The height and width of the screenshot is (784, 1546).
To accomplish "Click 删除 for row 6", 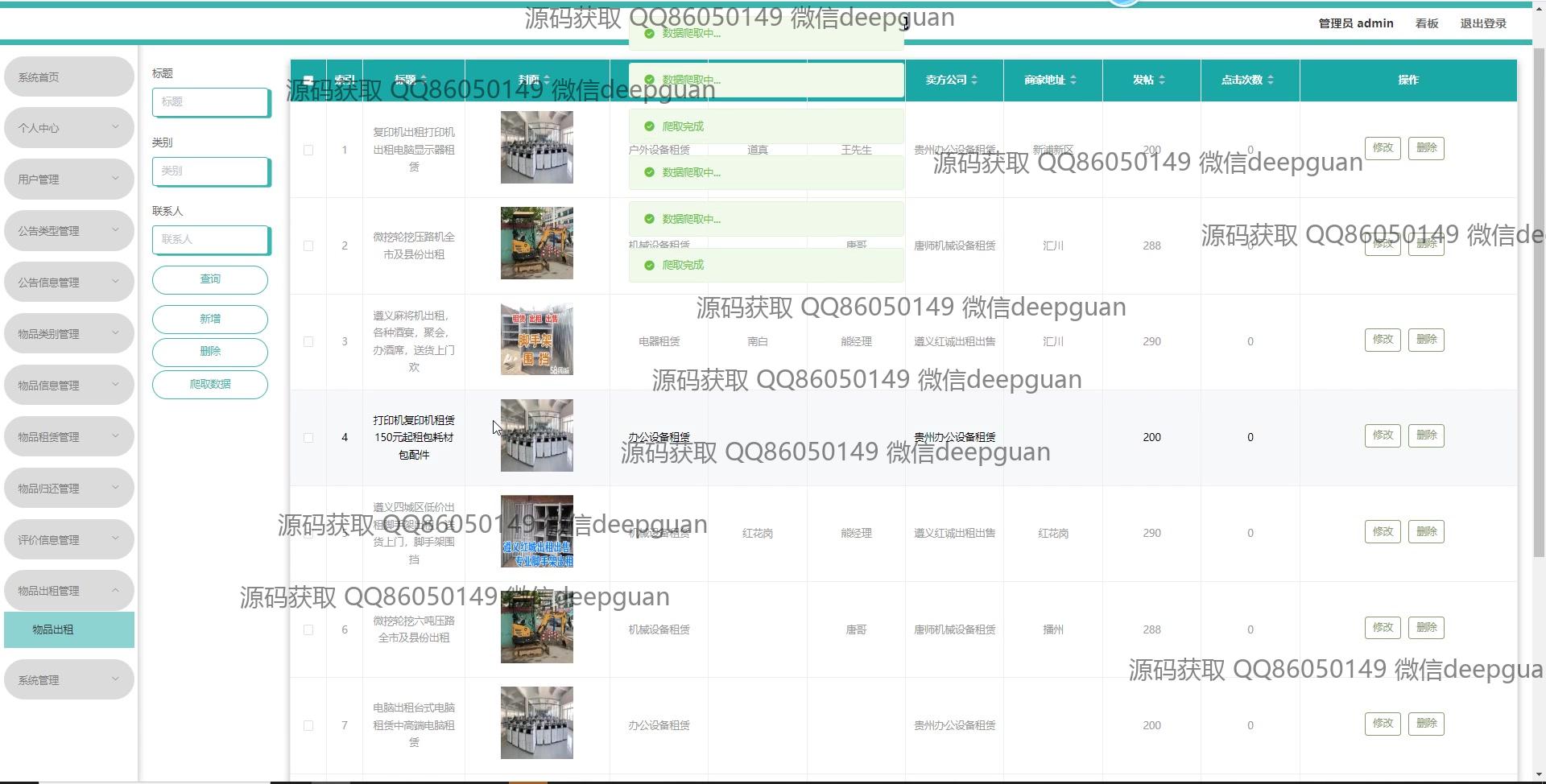I will coord(1426,628).
